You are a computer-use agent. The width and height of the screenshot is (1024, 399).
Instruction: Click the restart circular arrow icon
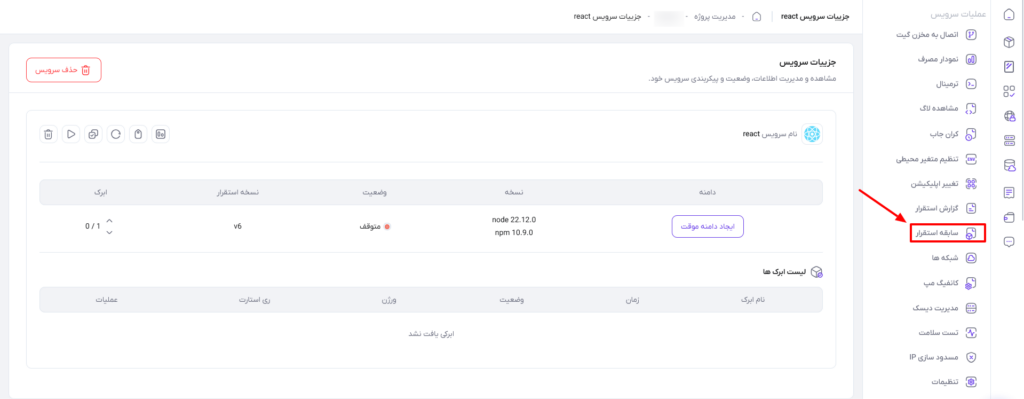click(116, 134)
